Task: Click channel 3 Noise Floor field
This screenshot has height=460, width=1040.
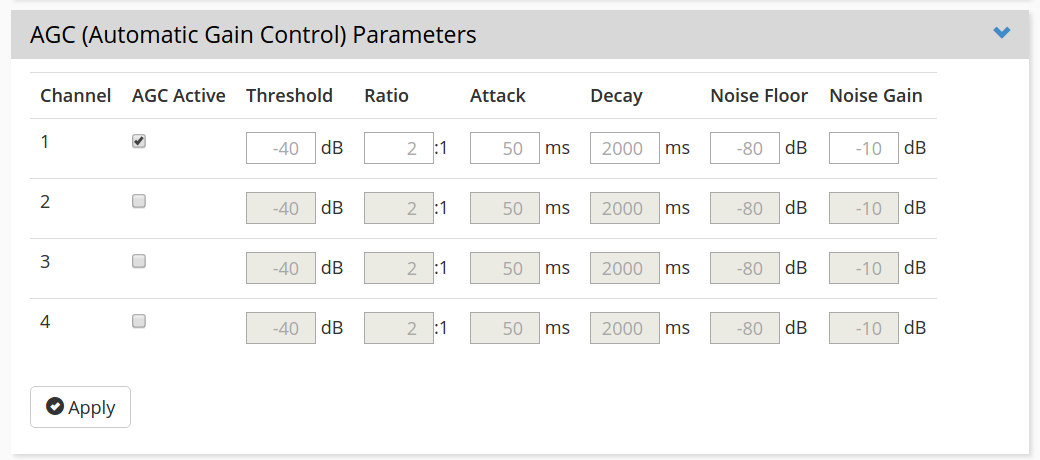Action: pyautogui.click(x=744, y=268)
